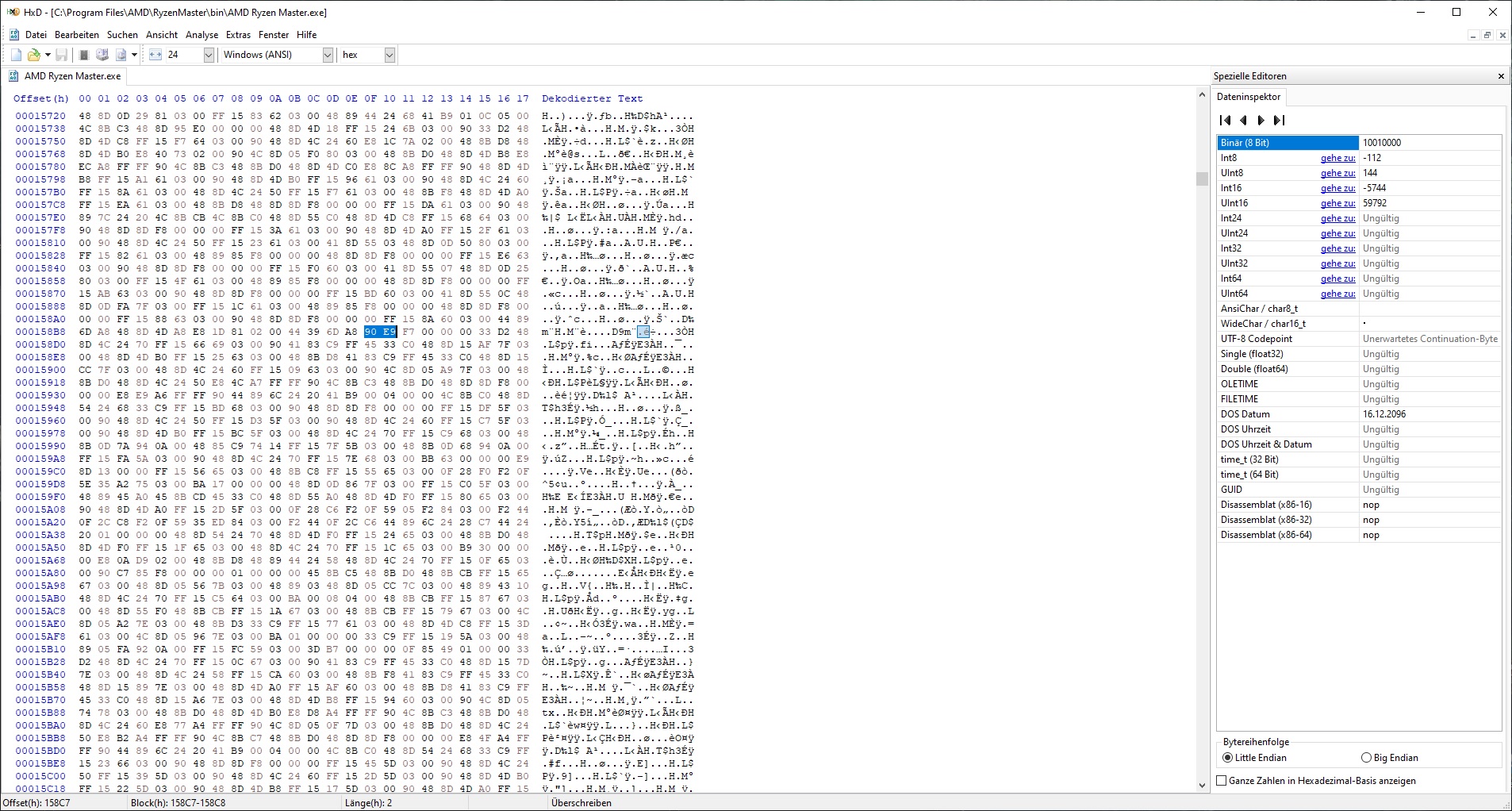Select the Little Endian radio button
Viewport: 1512px width, 811px height.
(1255, 758)
